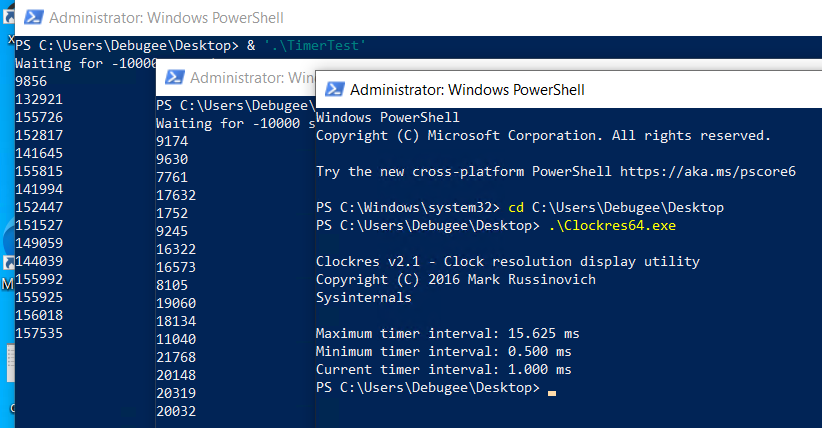822x428 pixels.
Task: Click the '.\TimerTest' command in back window
Action: pyautogui.click(x=315, y=46)
